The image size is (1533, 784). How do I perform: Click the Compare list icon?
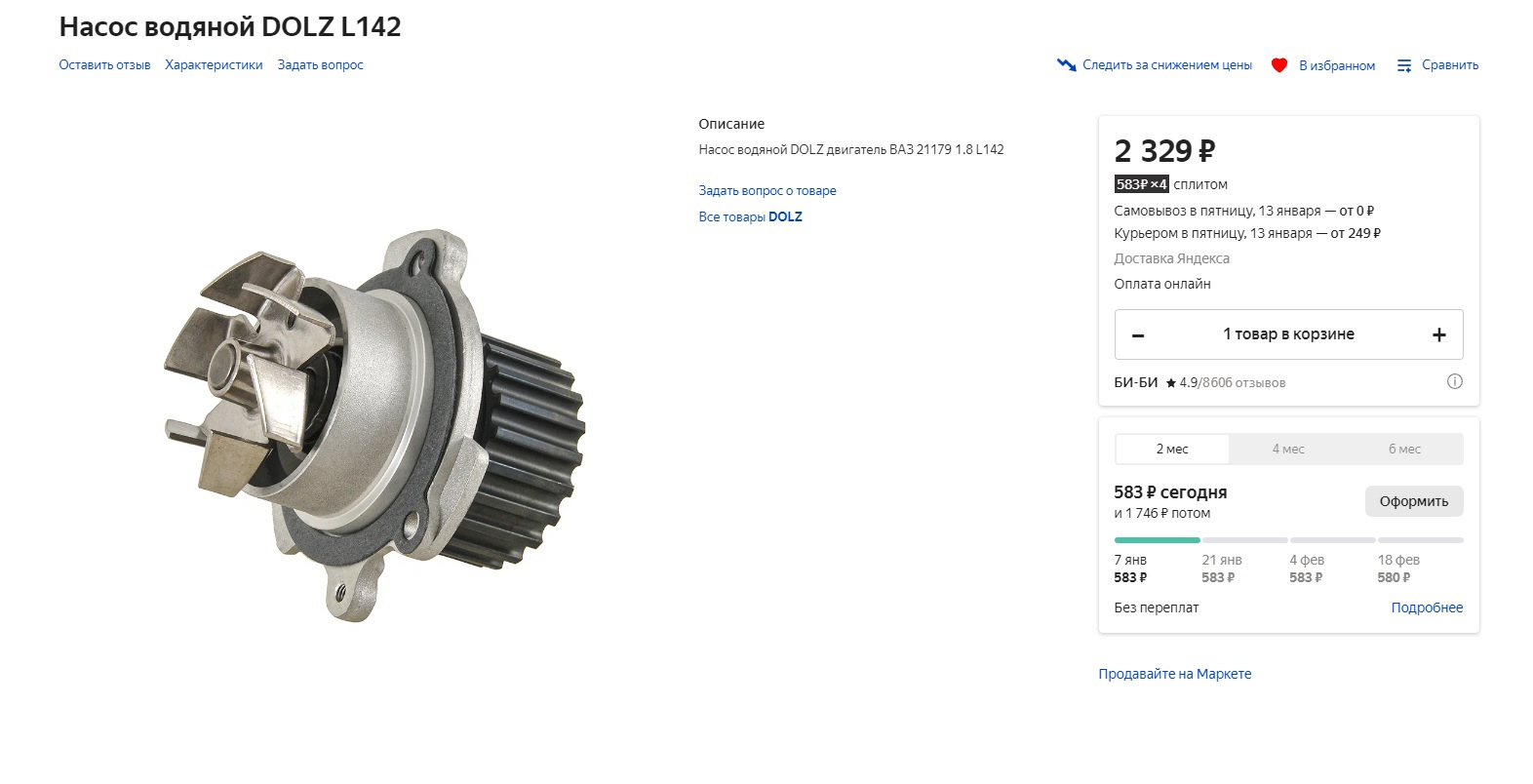tap(1404, 65)
